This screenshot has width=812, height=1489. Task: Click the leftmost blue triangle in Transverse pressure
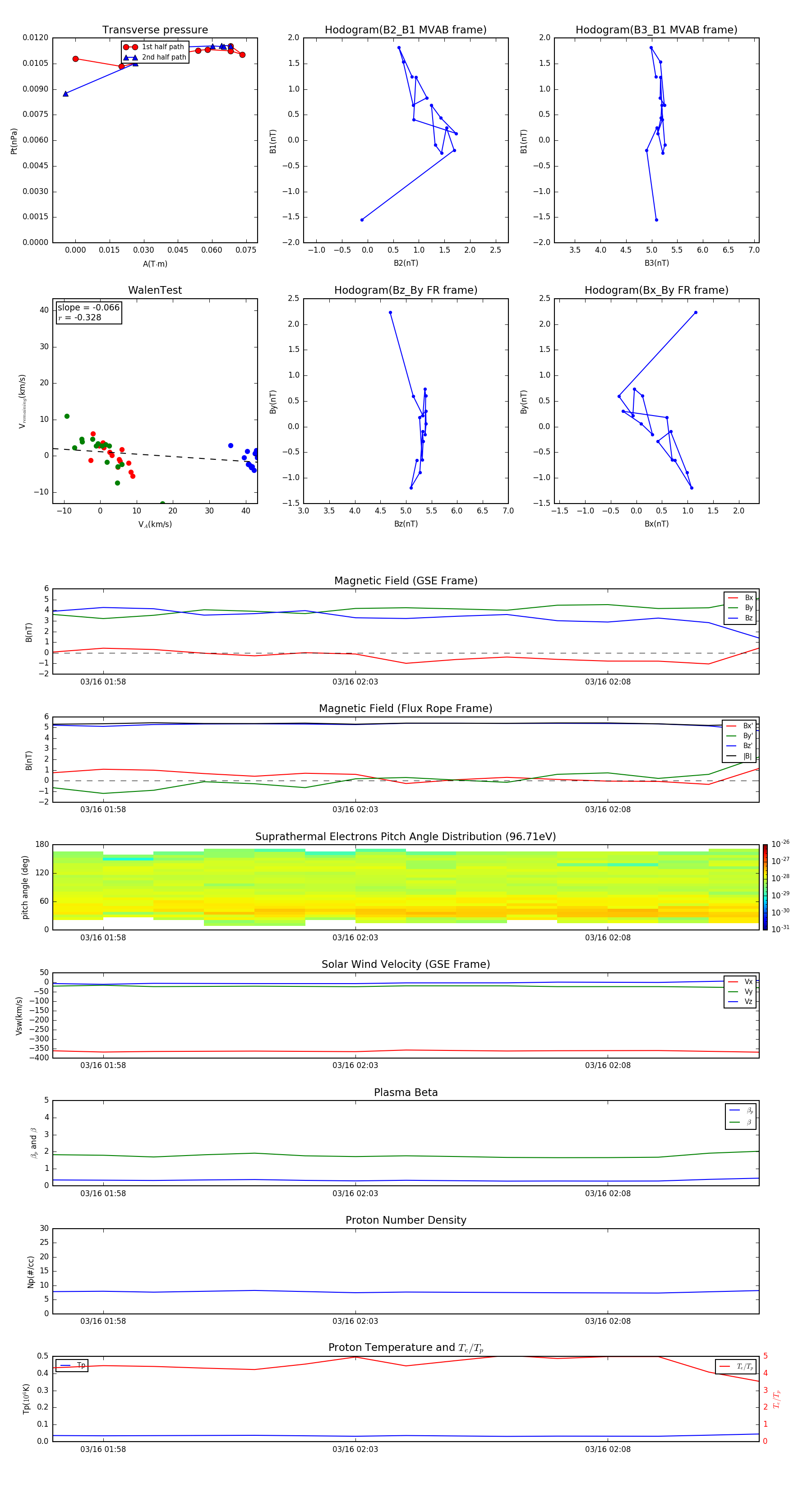pyautogui.click(x=65, y=94)
